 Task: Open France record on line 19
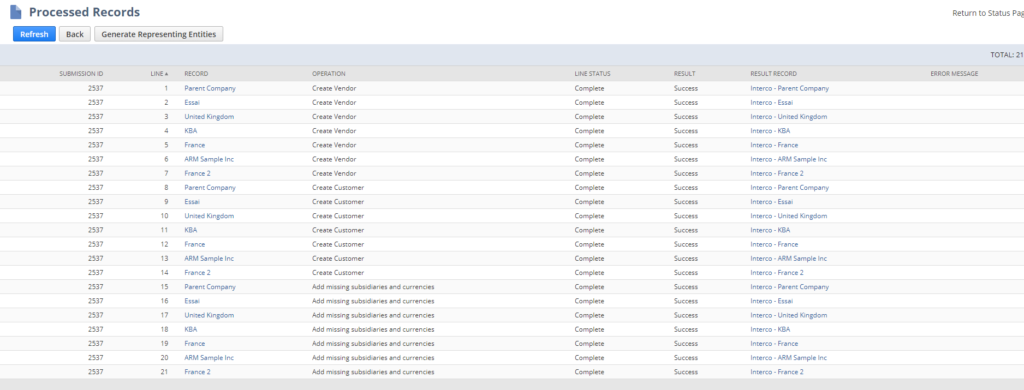195,344
